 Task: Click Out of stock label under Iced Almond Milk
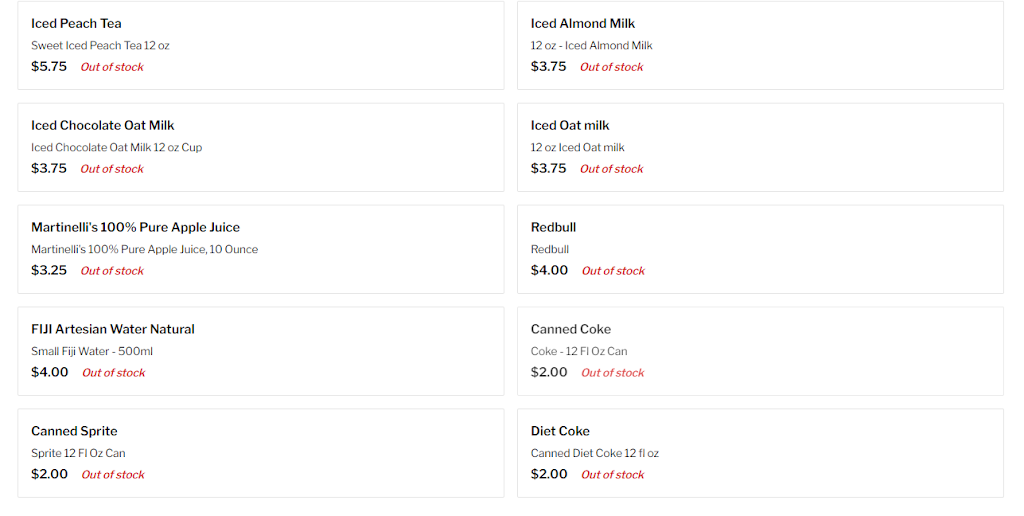(x=612, y=67)
